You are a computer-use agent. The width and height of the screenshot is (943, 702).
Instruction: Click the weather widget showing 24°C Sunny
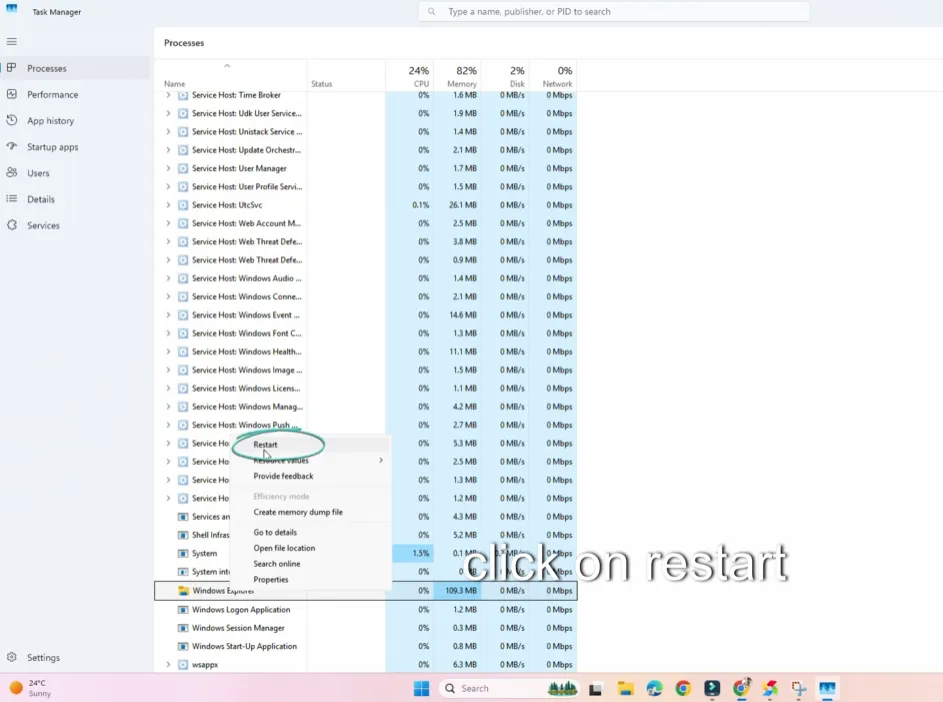point(31,688)
